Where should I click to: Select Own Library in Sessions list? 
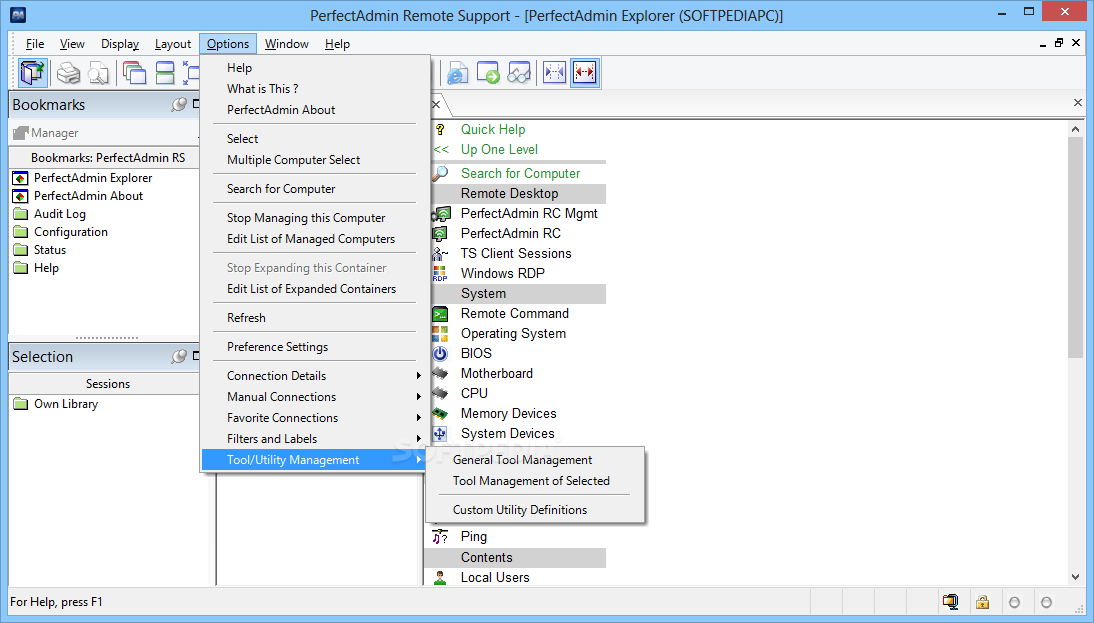(x=66, y=404)
